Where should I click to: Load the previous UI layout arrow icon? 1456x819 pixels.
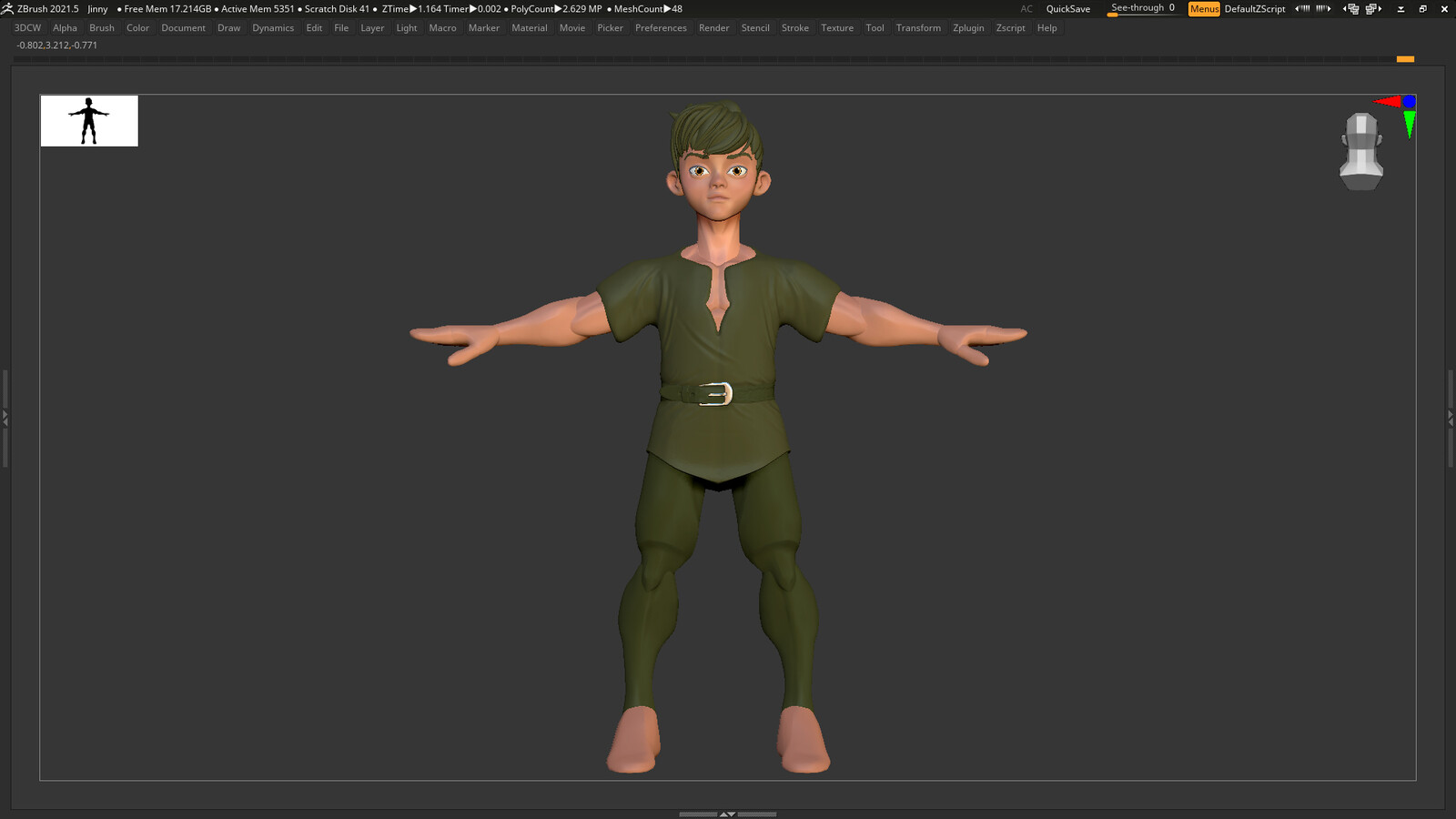tap(1351, 8)
